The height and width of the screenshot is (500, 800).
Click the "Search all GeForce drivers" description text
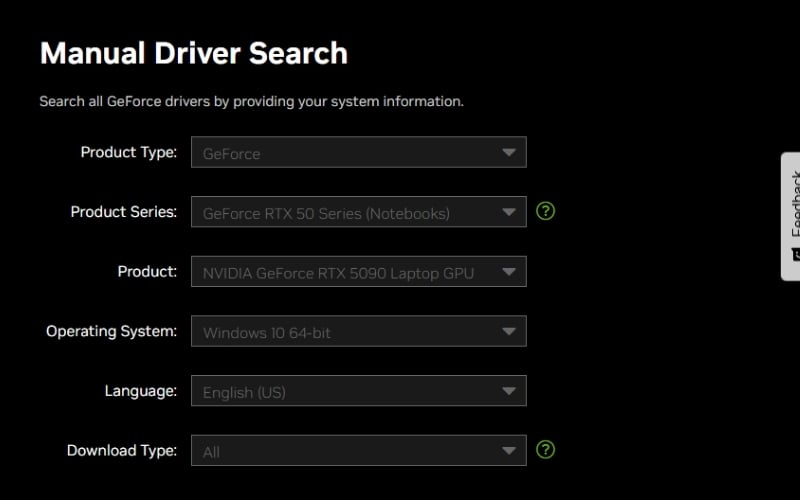[x=251, y=101]
